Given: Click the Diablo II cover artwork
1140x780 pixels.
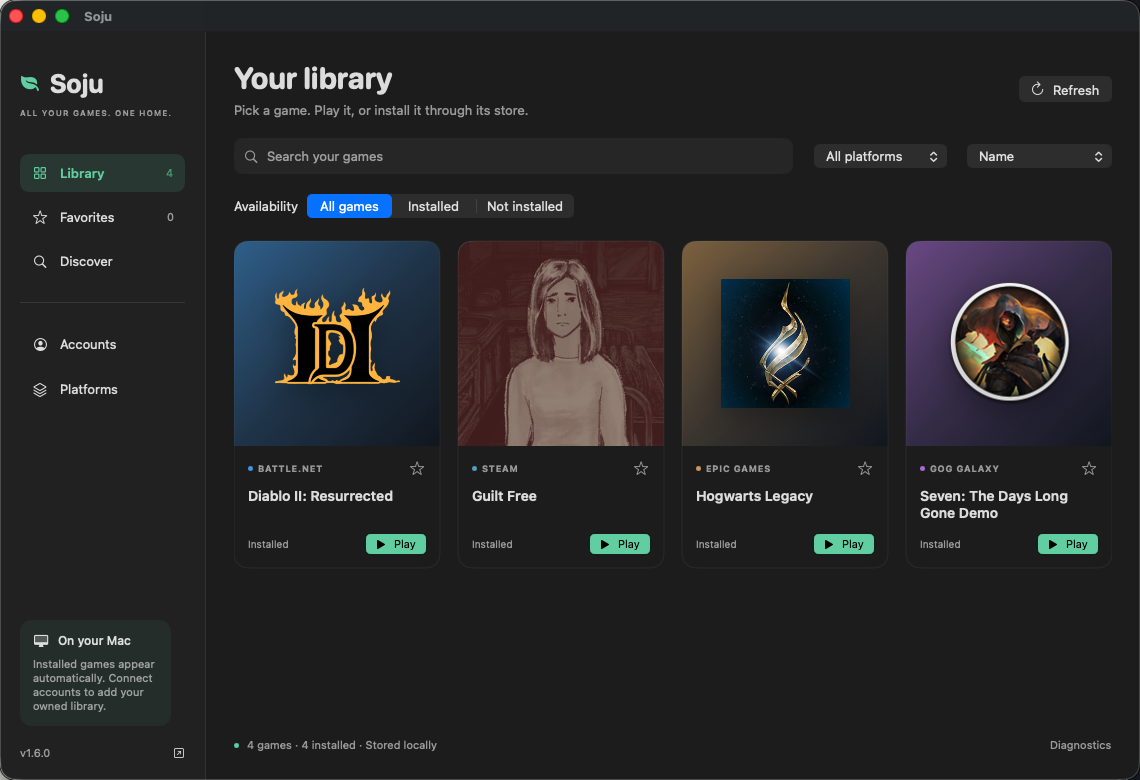Looking at the screenshot, I should 337,344.
